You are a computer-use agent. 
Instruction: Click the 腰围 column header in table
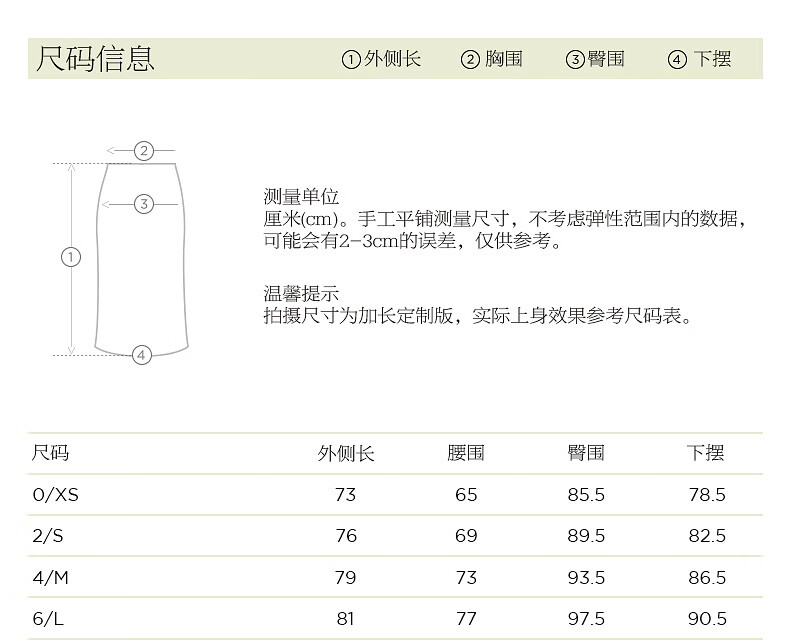pos(466,453)
